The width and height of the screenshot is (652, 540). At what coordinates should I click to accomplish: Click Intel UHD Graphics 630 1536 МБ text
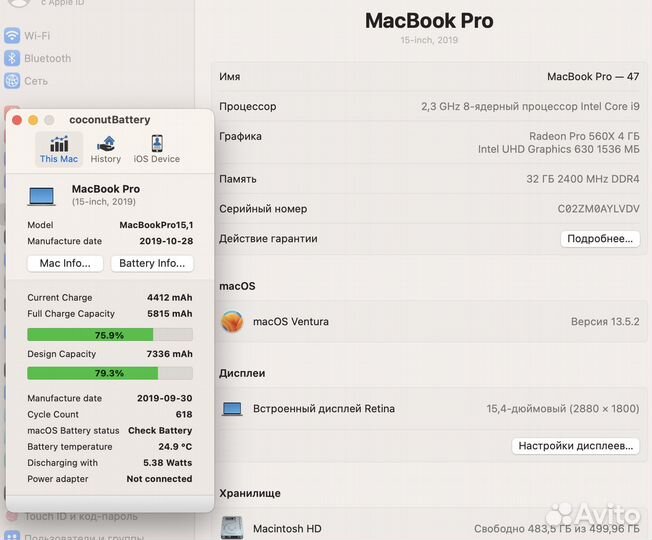click(559, 149)
